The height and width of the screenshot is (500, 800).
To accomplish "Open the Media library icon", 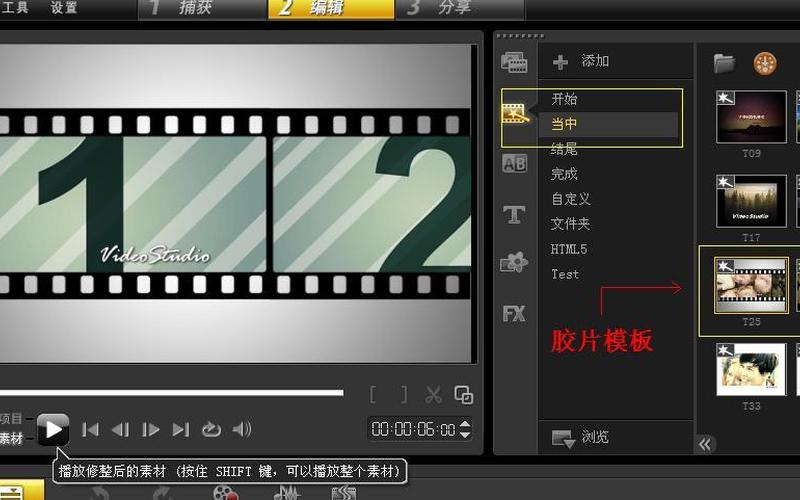I will click(514, 63).
